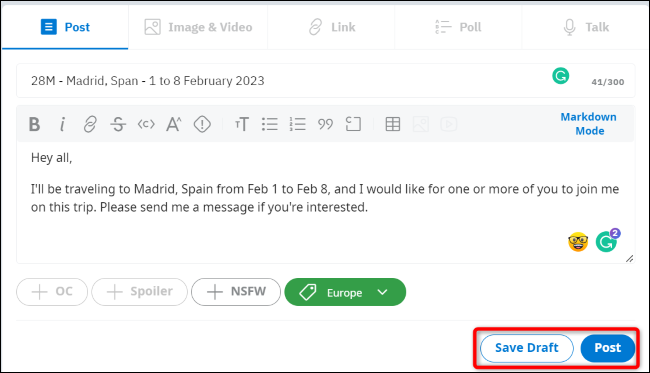Toggle the Spoiler tag
Viewport: 650px width, 373px height.
tap(139, 292)
